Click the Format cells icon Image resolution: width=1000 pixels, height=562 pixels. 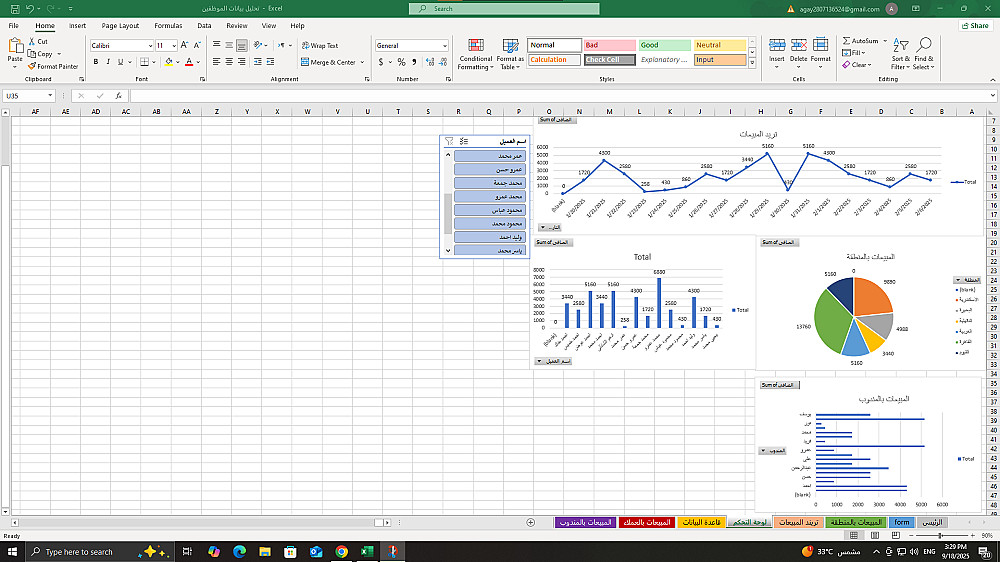click(821, 45)
